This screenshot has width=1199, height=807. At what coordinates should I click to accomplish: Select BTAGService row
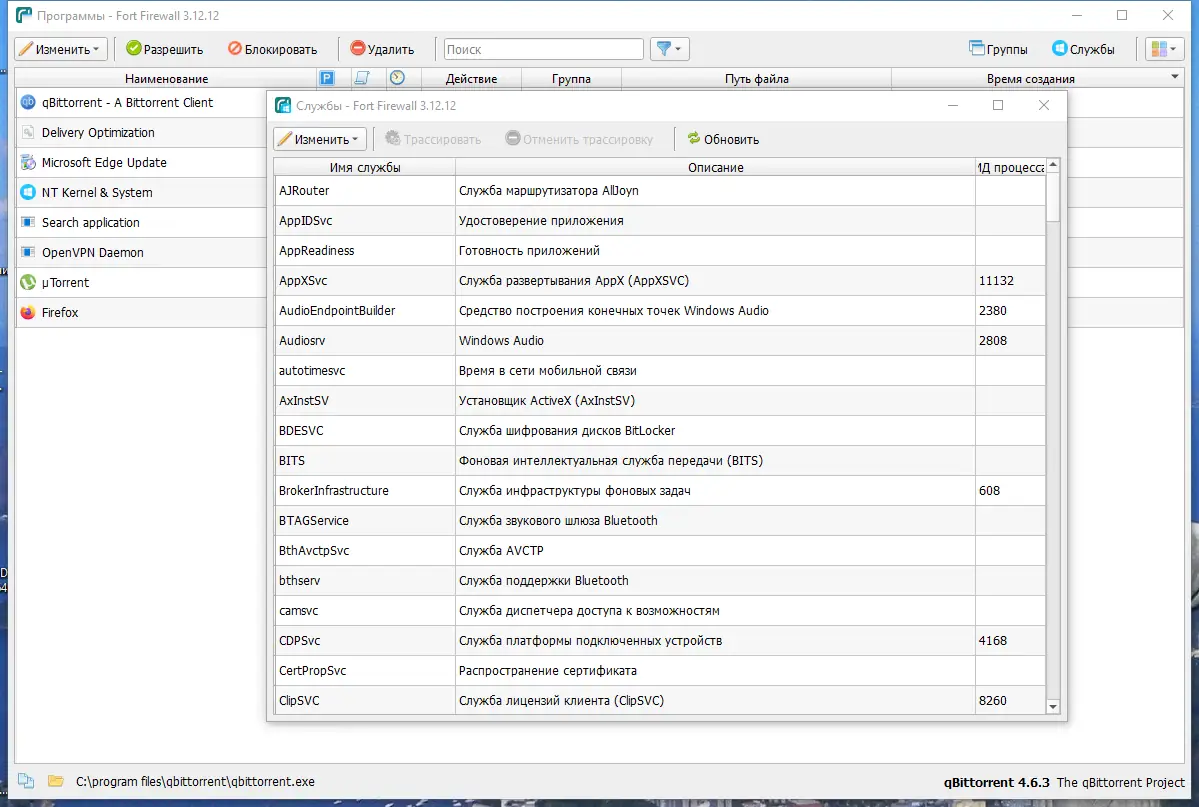point(659,520)
